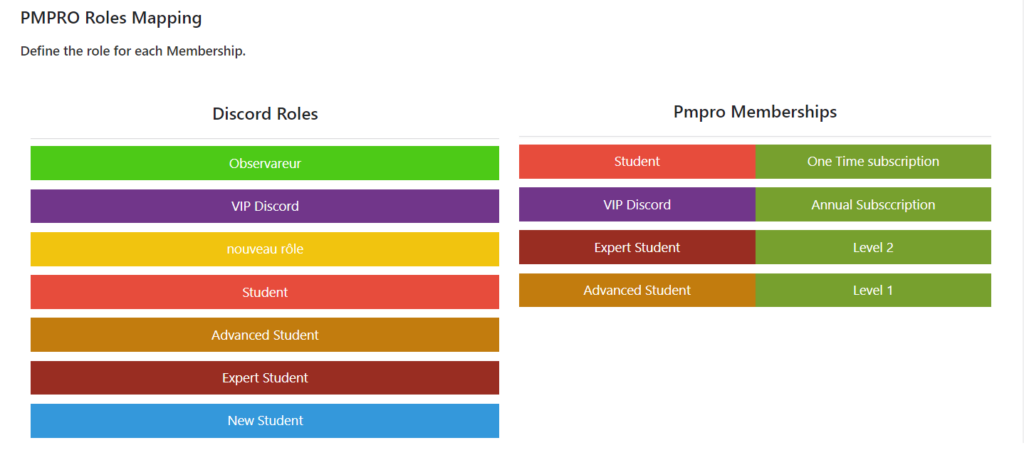The width and height of the screenshot is (1024, 475).
Task: Select the Level 1 membership block
Action: (873, 290)
